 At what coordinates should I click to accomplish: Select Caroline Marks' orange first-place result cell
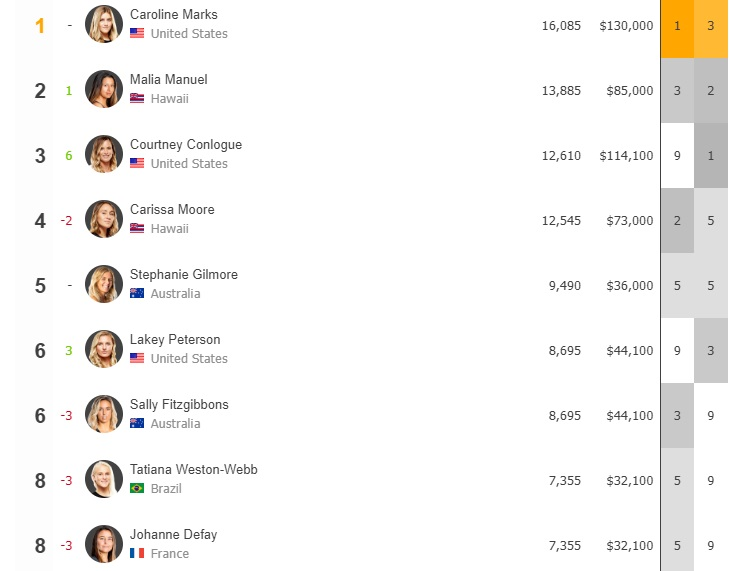[677, 27]
